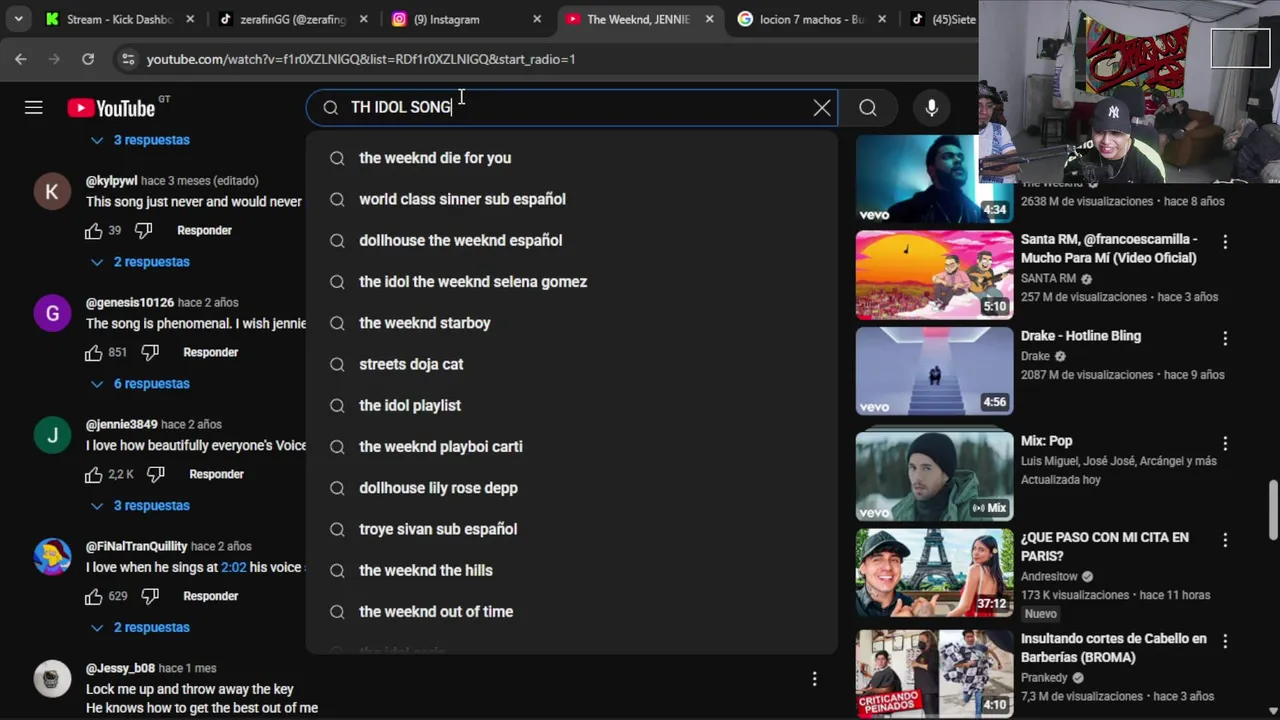
Task: Dislike the comment by @jennie3849
Action: click(x=156, y=474)
